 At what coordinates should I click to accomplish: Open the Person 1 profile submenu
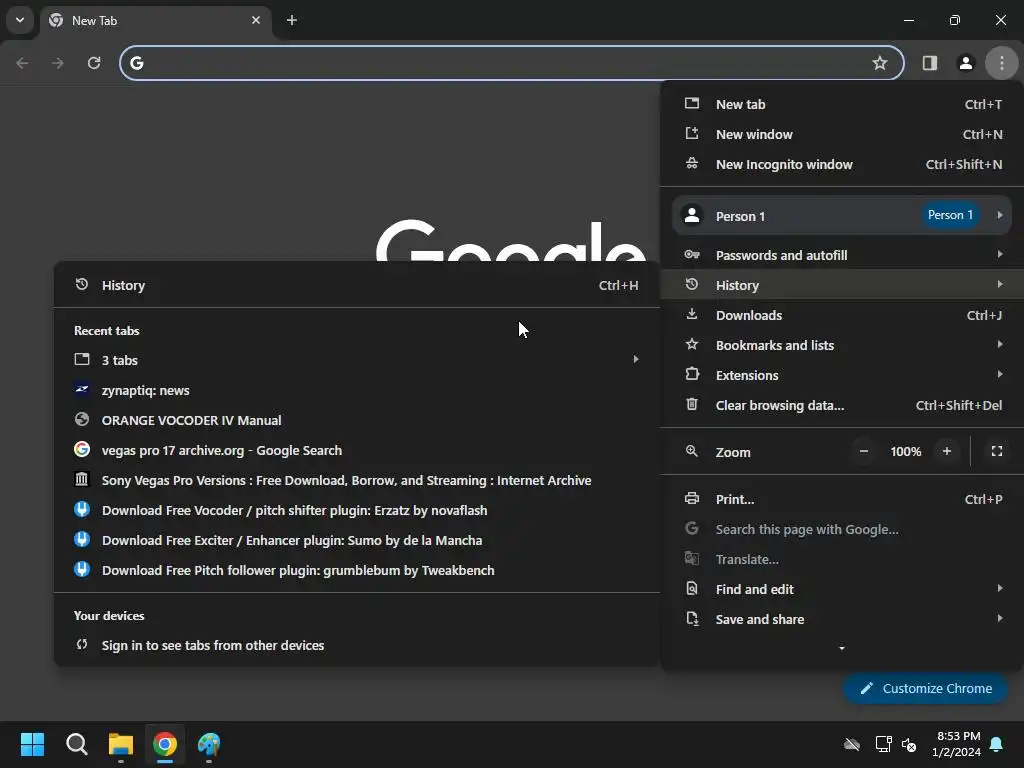pyautogui.click(x=842, y=216)
